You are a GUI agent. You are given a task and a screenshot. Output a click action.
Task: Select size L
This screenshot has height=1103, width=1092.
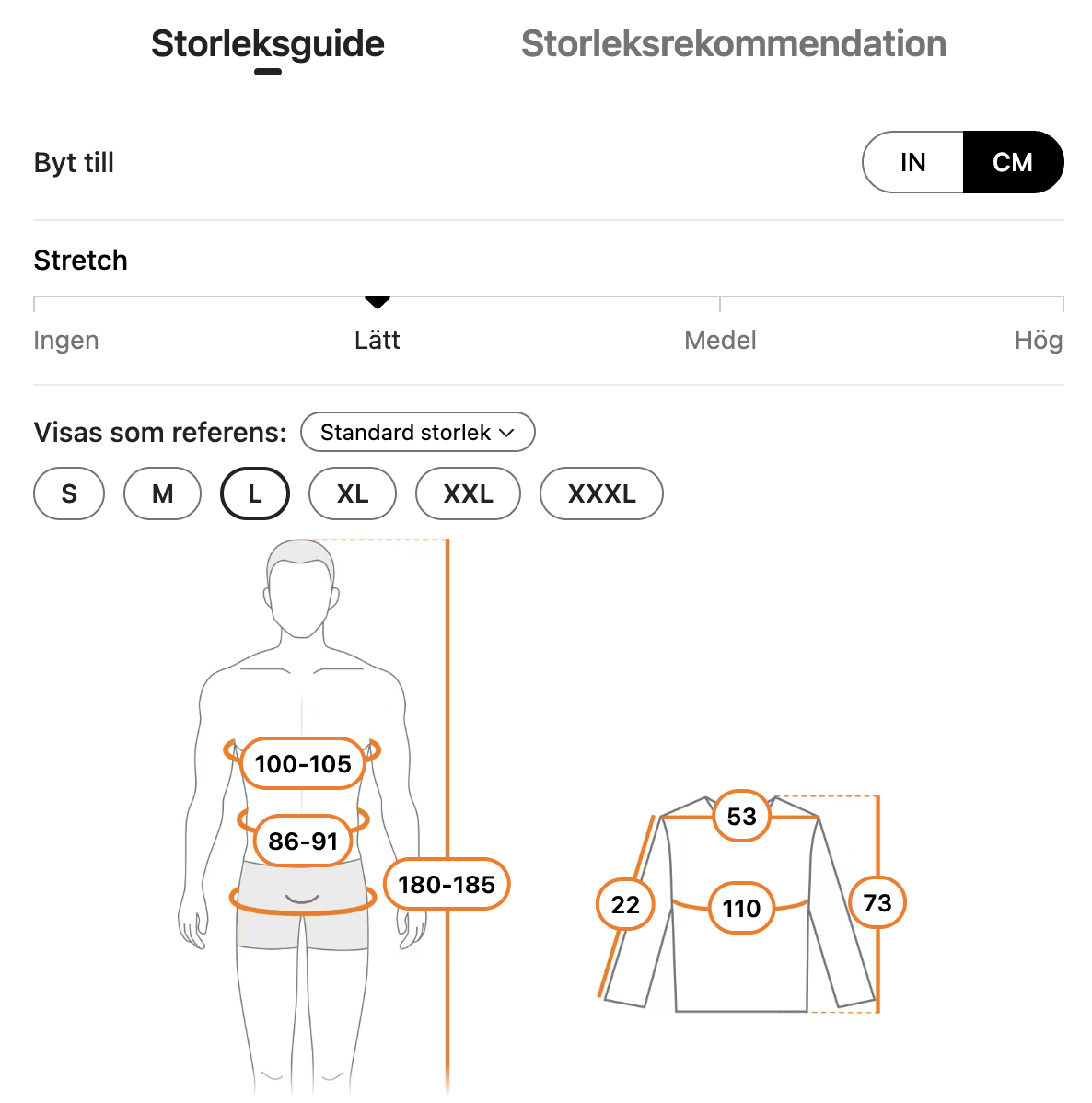coord(255,493)
